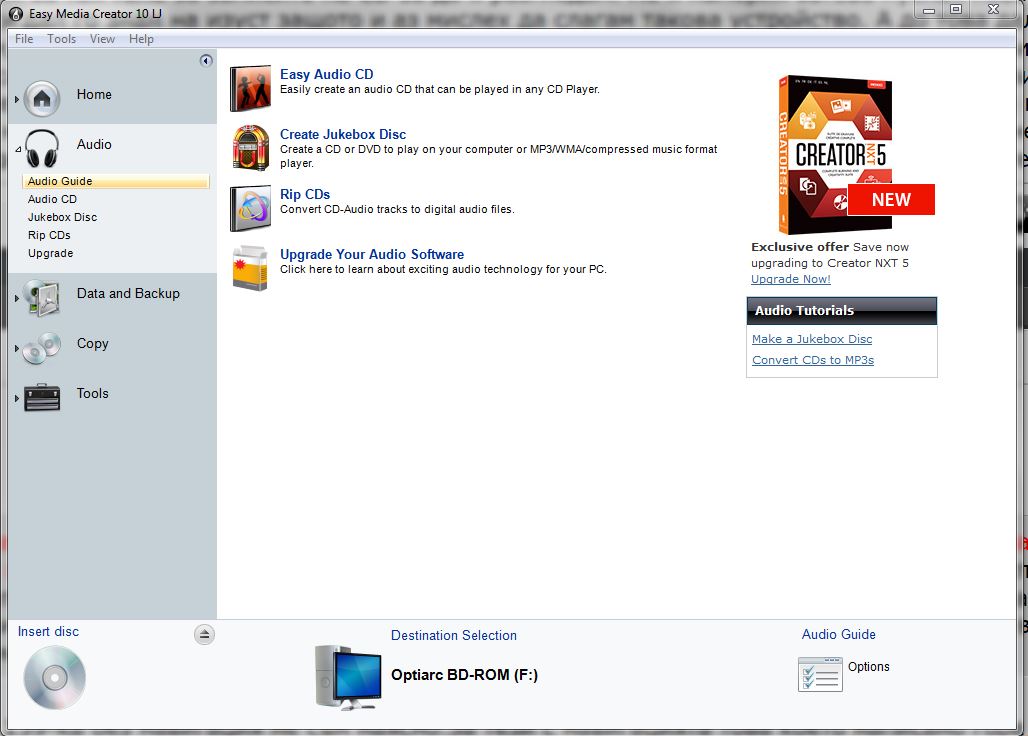Image resolution: width=1028 pixels, height=736 pixels.
Task: Open the File menu
Action: pyautogui.click(x=24, y=39)
